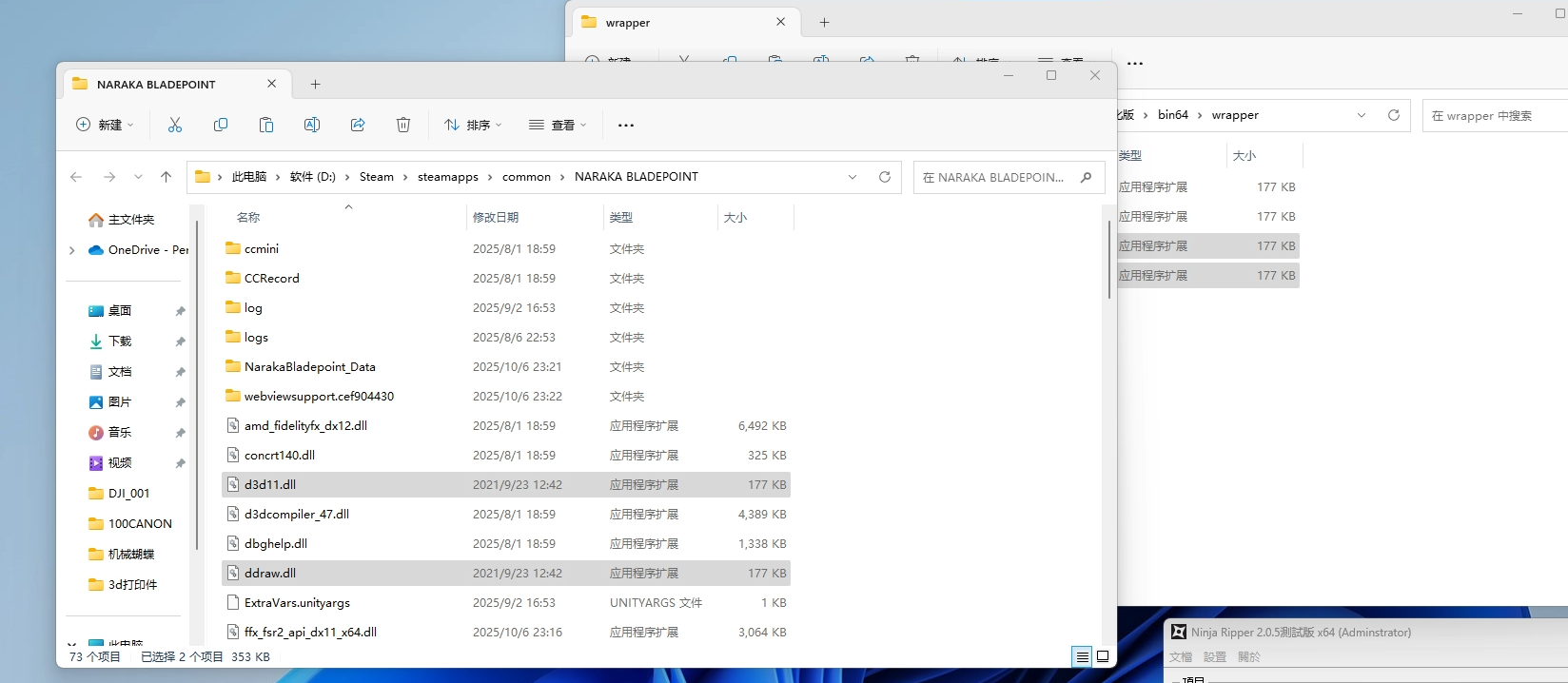Open Home in the sidebar
This screenshot has height=683, width=1568.
tap(121, 220)
